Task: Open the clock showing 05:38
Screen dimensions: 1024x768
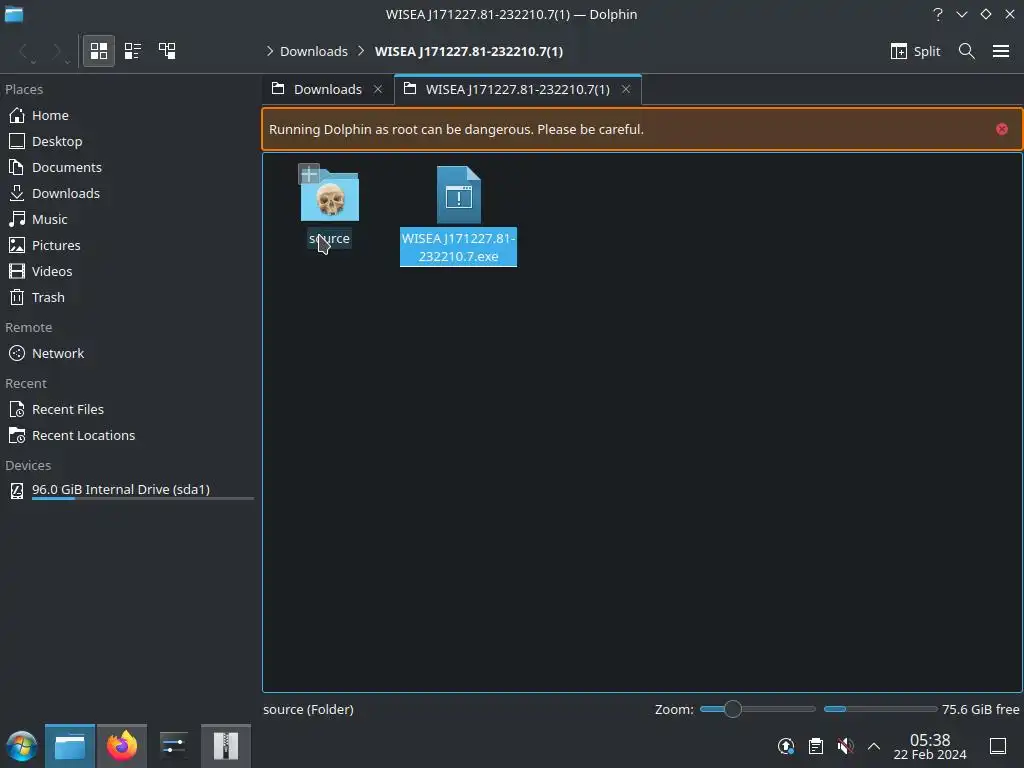Action: coord(930,746)
